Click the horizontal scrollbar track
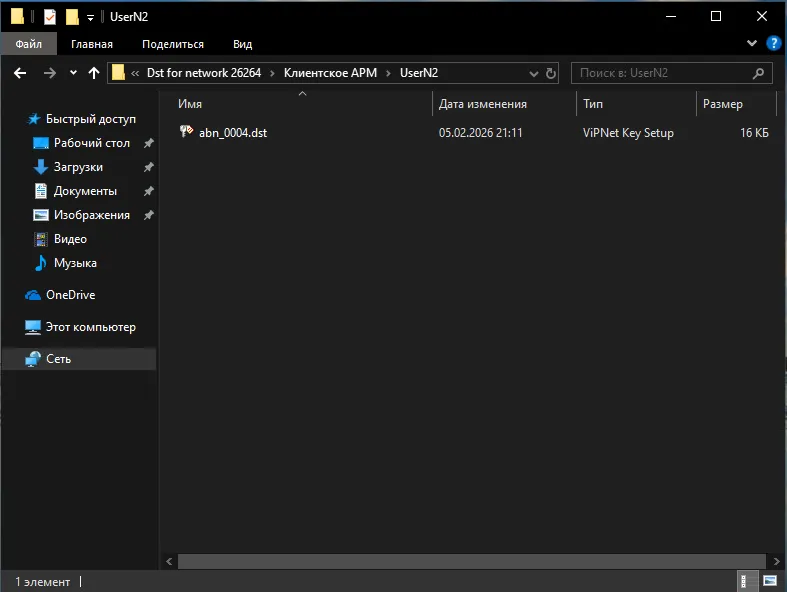This screenshot has height=592, width=787. [x=471, y=561]
